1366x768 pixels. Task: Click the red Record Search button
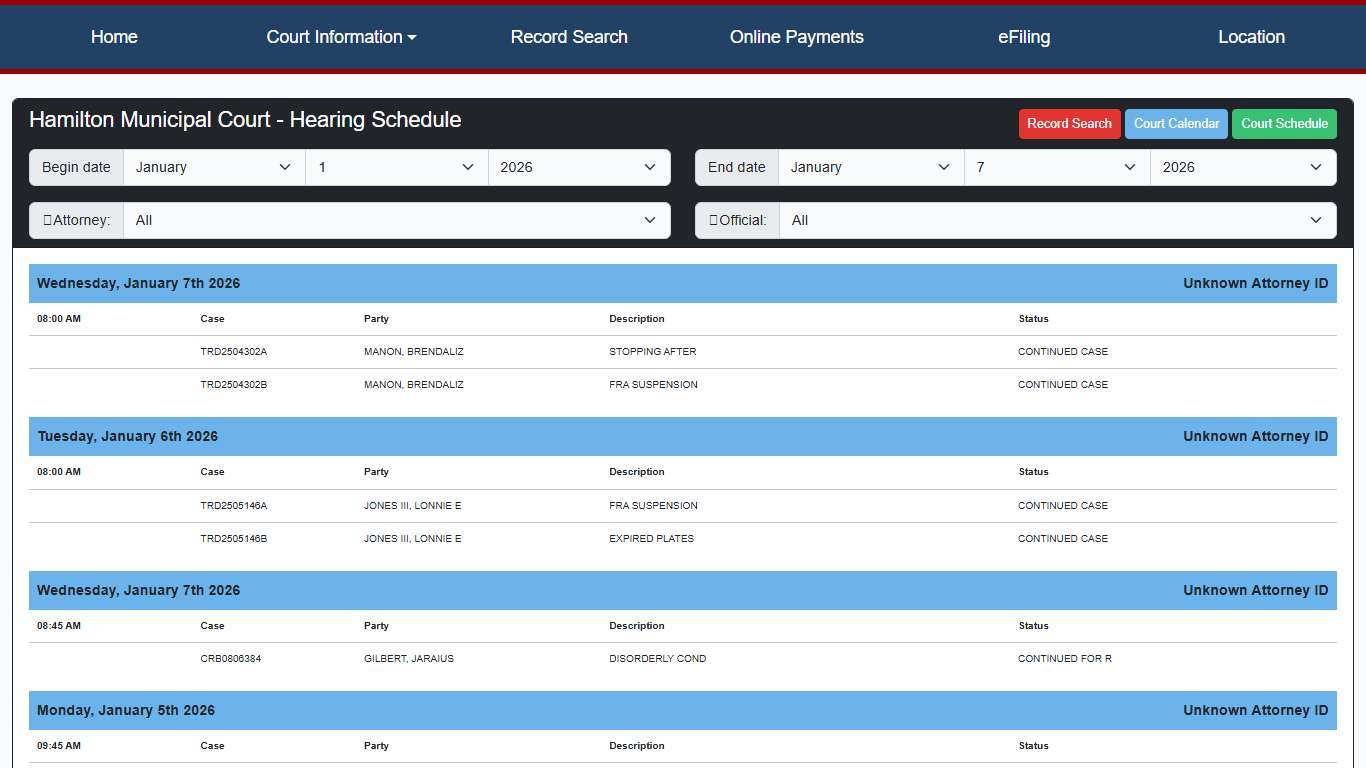click(x=1069, y=124)
